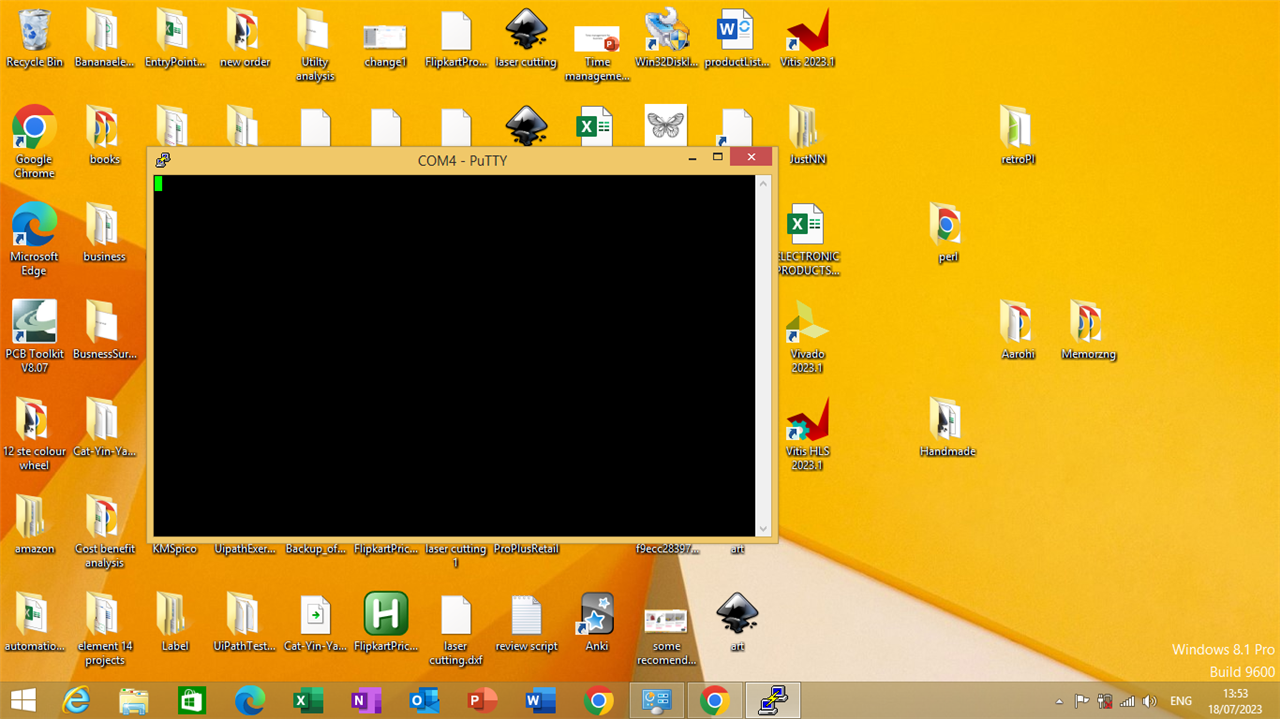This screenshot has width=1280, height=719.
Task: Open the ENG input language selector
Action: [1181, 702]
